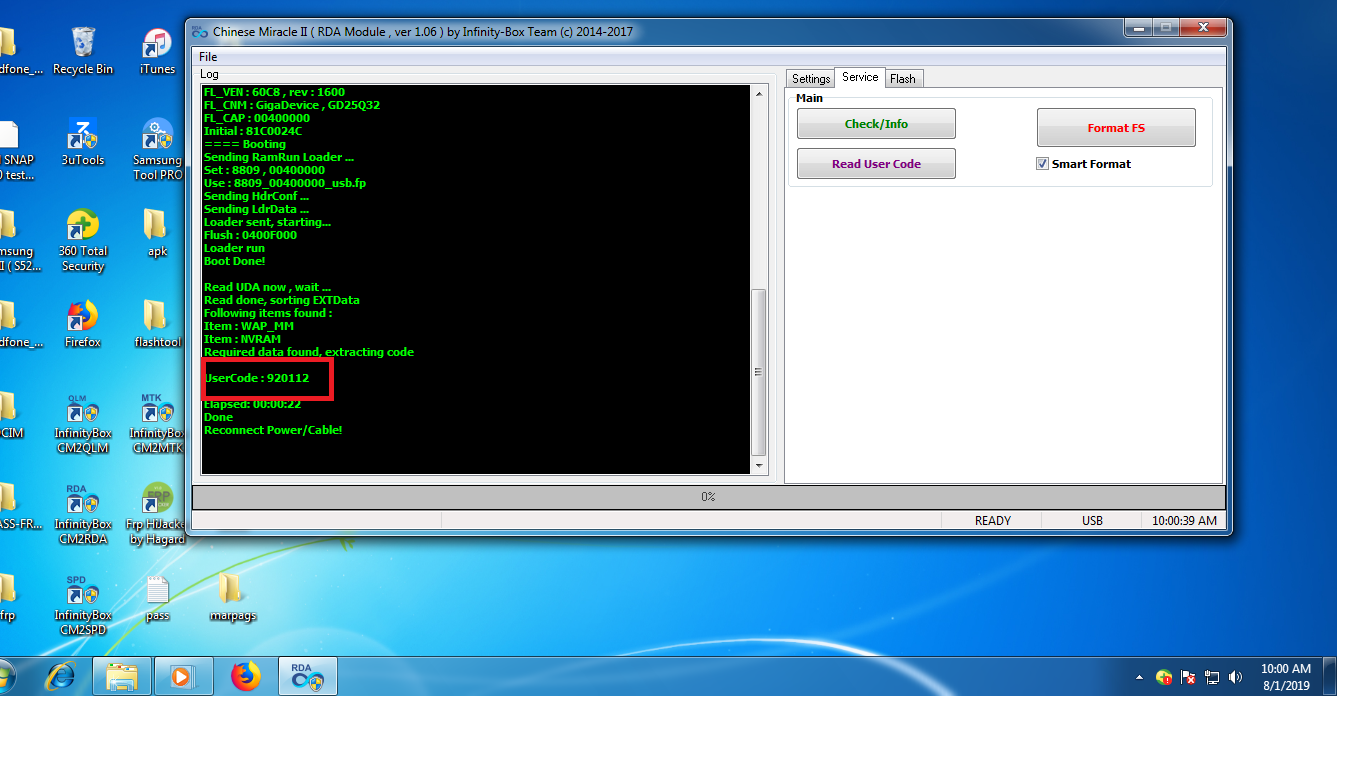Click the Chinese Miracle II title bar icon
Screen dimensions: 1366x768
(198, 31)
